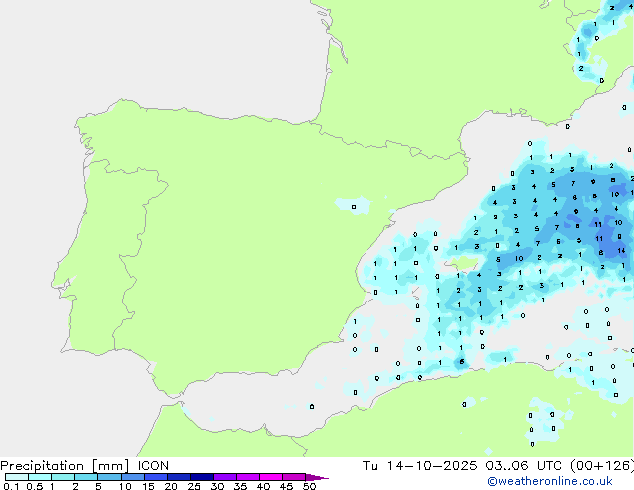Click the '20' legend scale label
The width and height of the screenshot is (634, 490).
[x=171, y=486]
